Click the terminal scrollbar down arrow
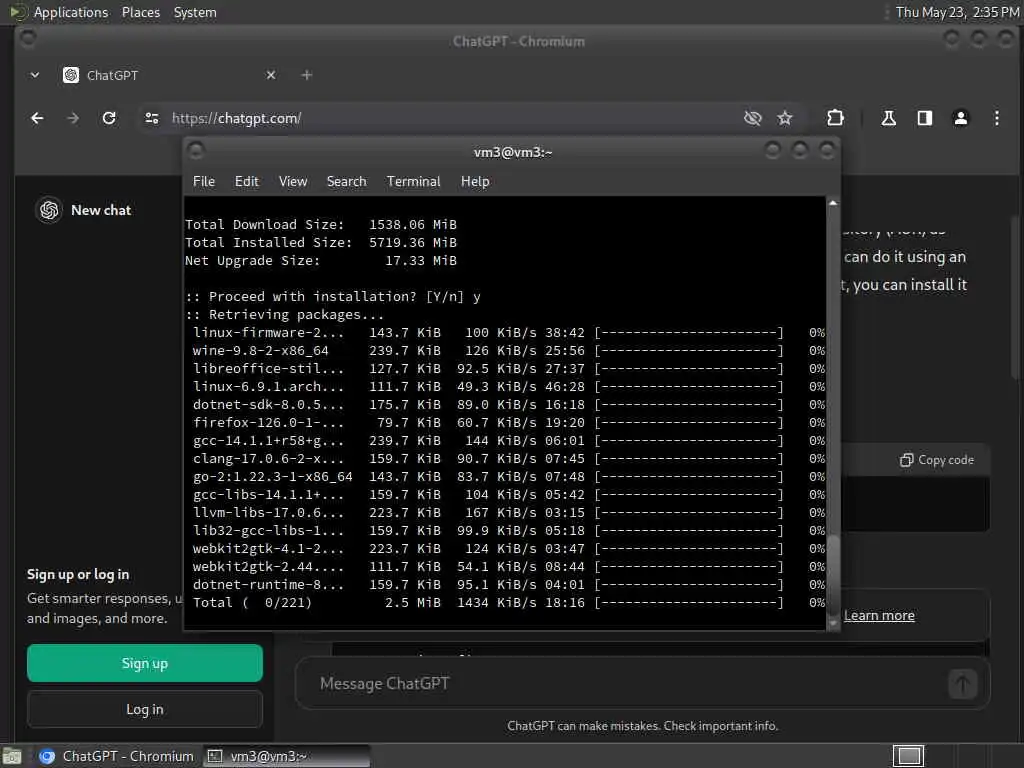The image size is (1024, 768). [x=833, y=624]
